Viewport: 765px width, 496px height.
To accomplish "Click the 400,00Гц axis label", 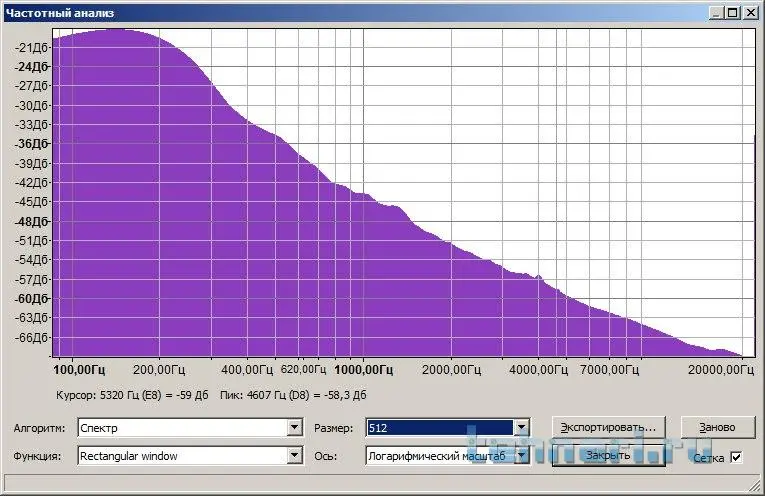I will pyautogui.click(x=247, y=369).
